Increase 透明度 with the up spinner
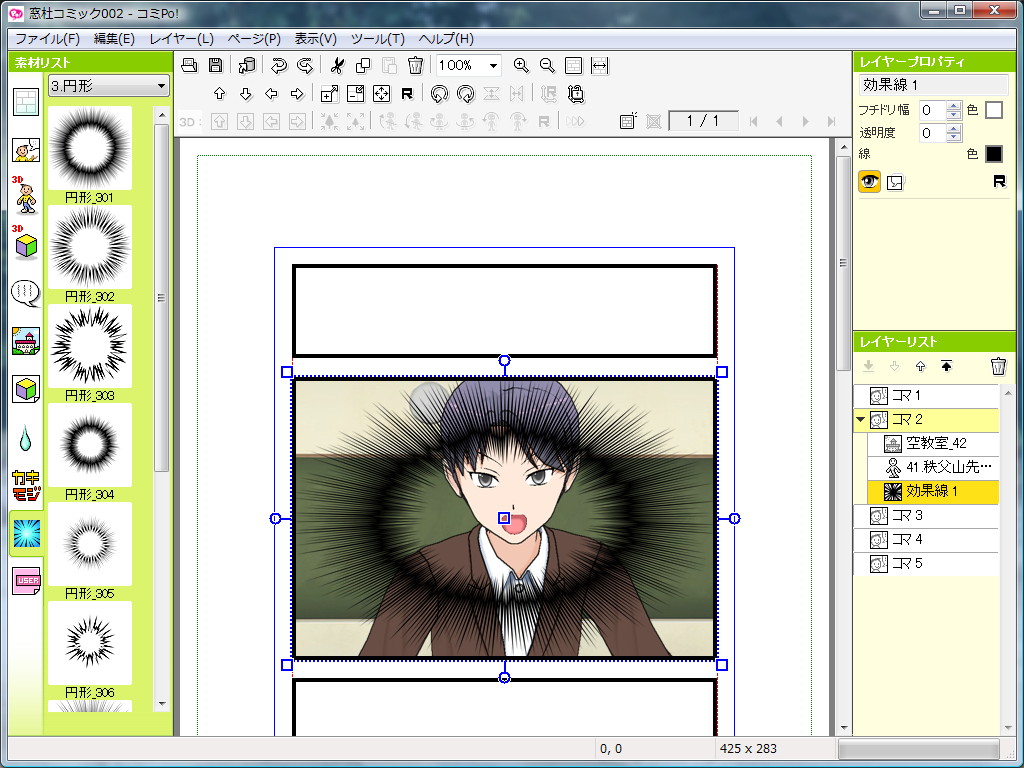 954,129
